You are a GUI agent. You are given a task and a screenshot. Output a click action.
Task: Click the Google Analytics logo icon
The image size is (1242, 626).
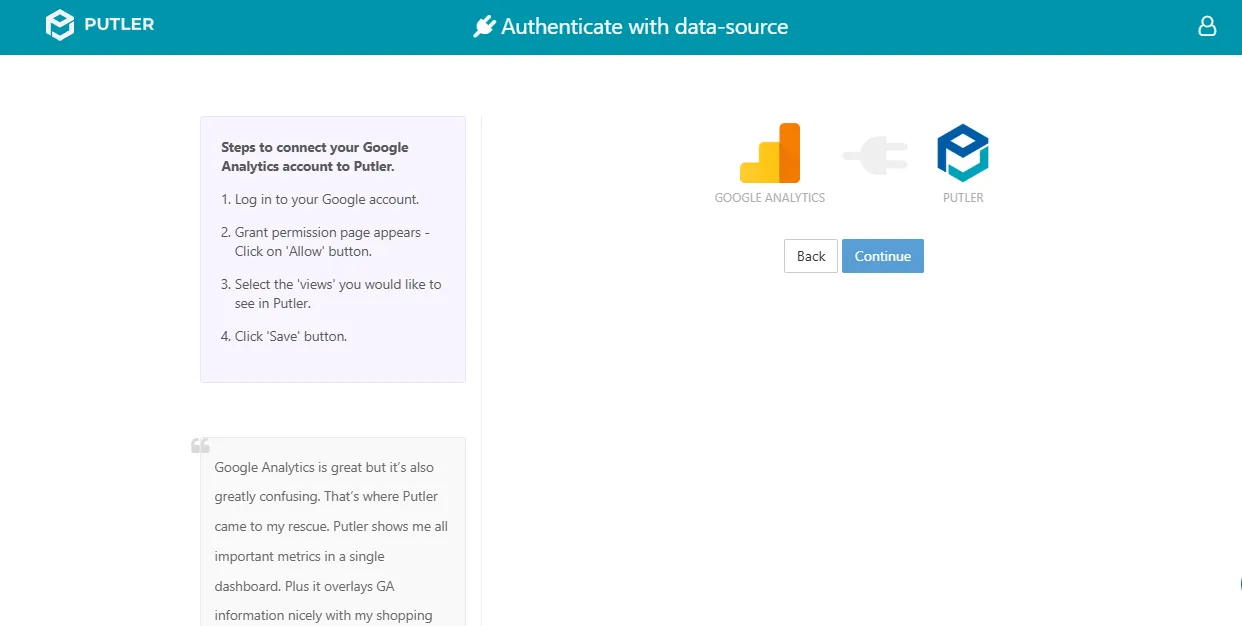770,153
